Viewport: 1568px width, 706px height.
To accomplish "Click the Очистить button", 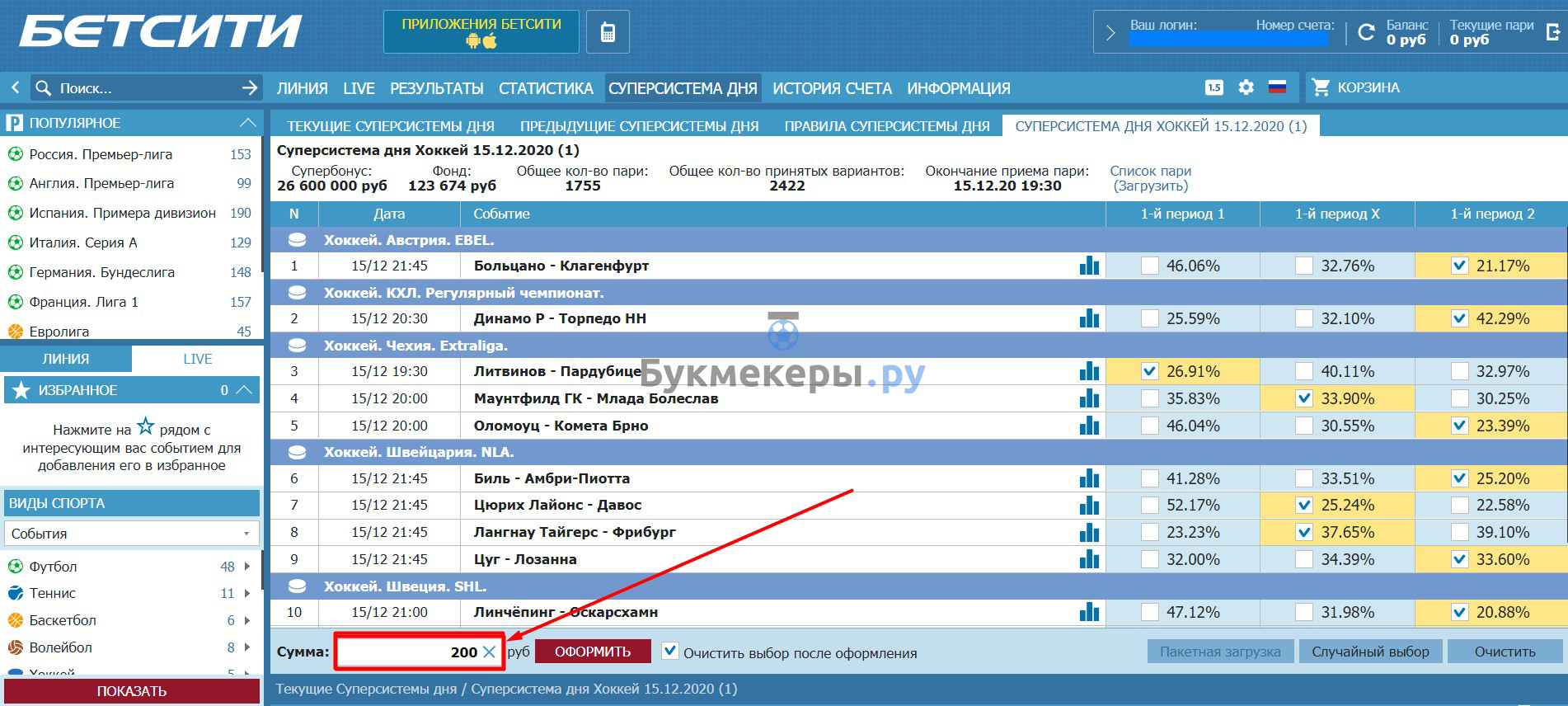I will (x=1505, y=652).
